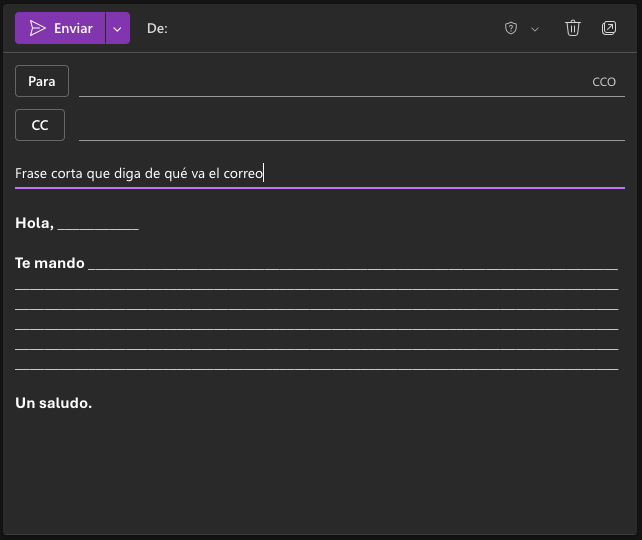Discard the draft with the trash icon

573,28
